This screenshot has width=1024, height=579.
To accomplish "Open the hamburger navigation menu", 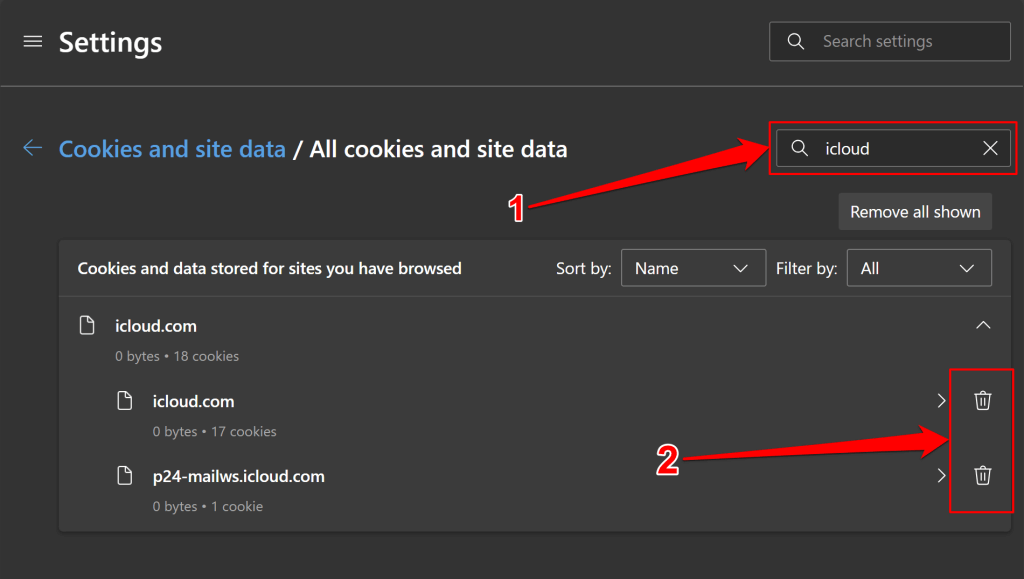I will 33,41.
